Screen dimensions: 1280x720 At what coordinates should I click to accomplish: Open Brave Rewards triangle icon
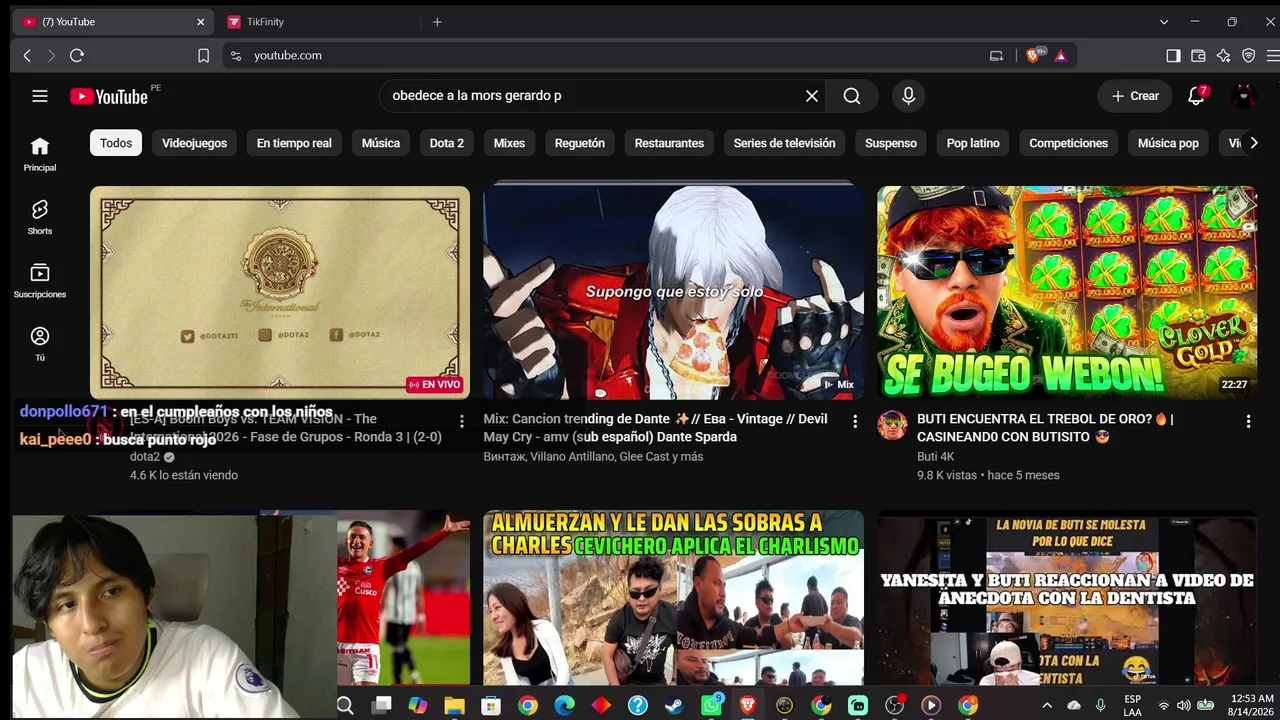(x=1061, y=56)
